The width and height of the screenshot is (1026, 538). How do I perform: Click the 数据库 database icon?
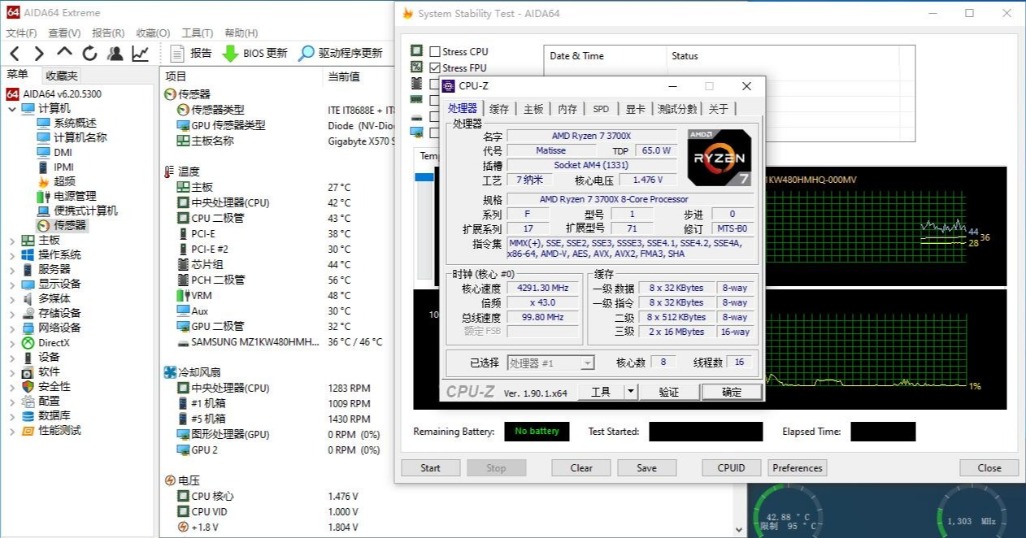pos(27,416)
